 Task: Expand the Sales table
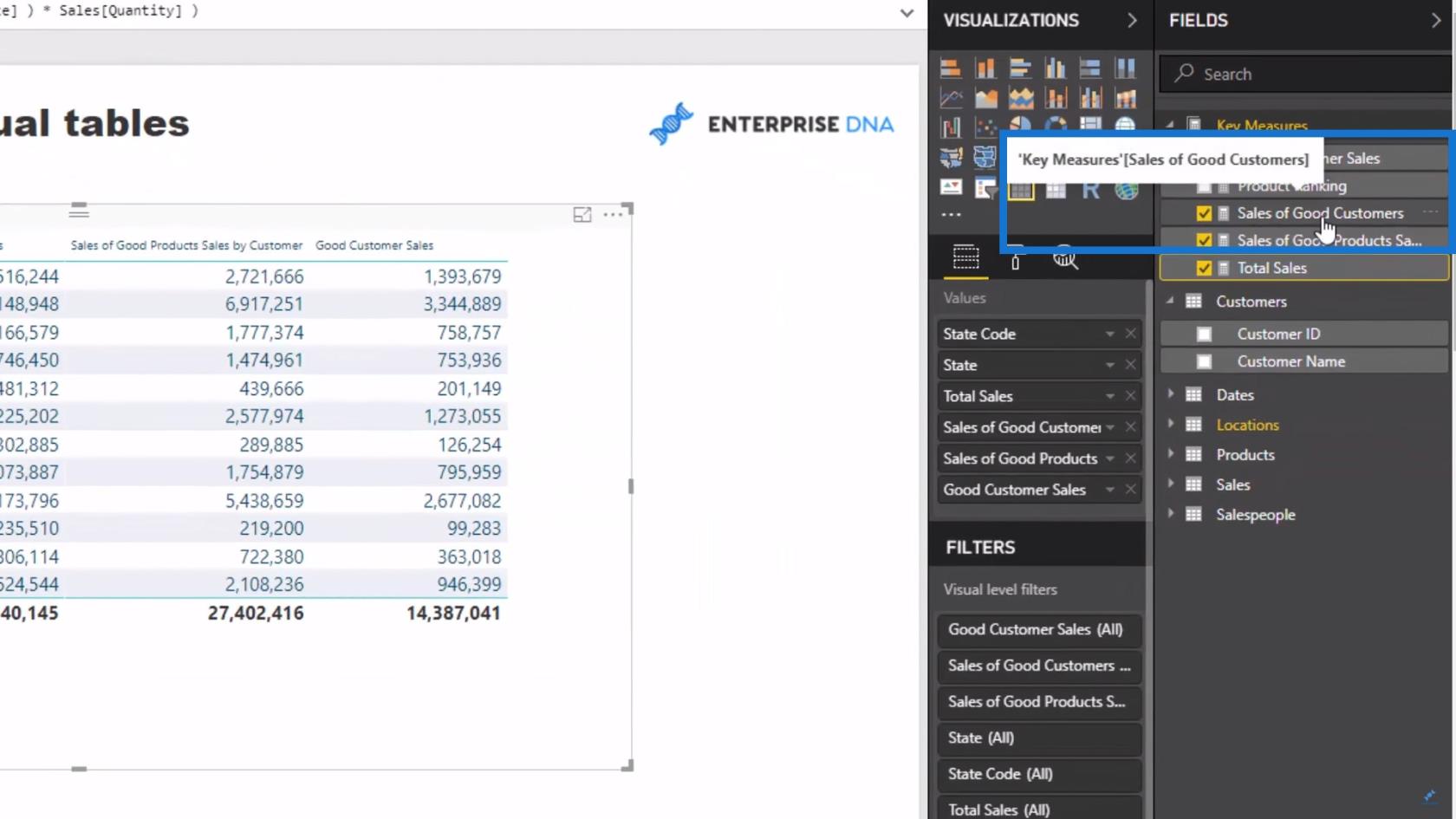pos(1170,484)
